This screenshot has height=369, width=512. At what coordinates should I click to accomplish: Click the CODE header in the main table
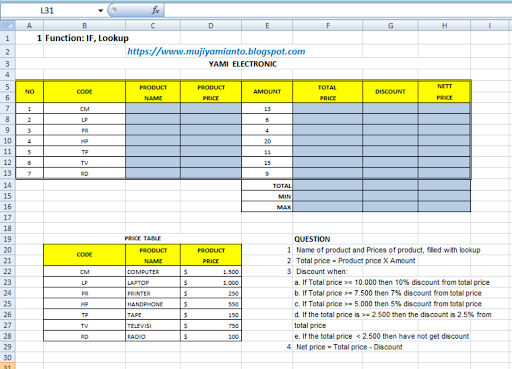[84, 92]
